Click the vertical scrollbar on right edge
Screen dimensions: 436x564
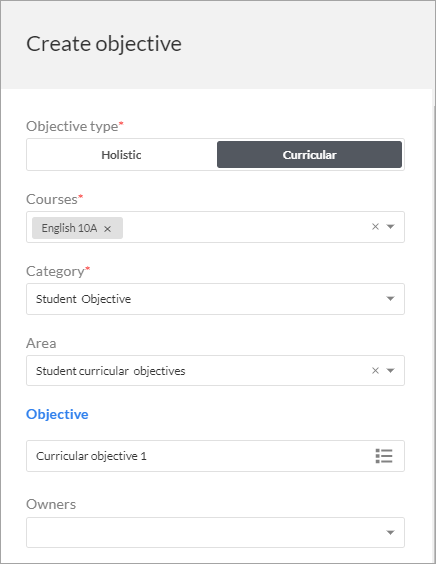(434, 324)
